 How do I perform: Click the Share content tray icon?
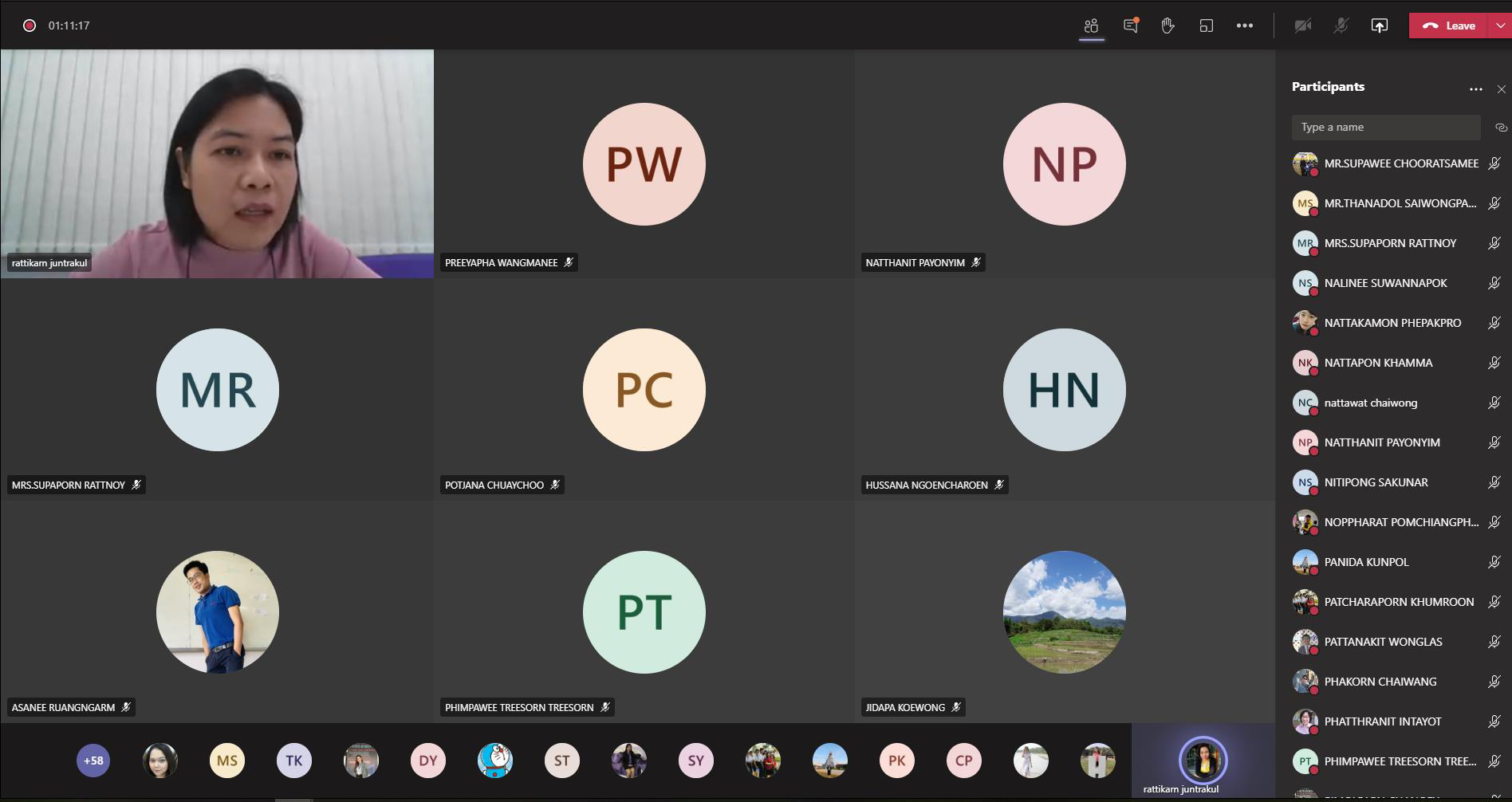(x=1380, y=26)
